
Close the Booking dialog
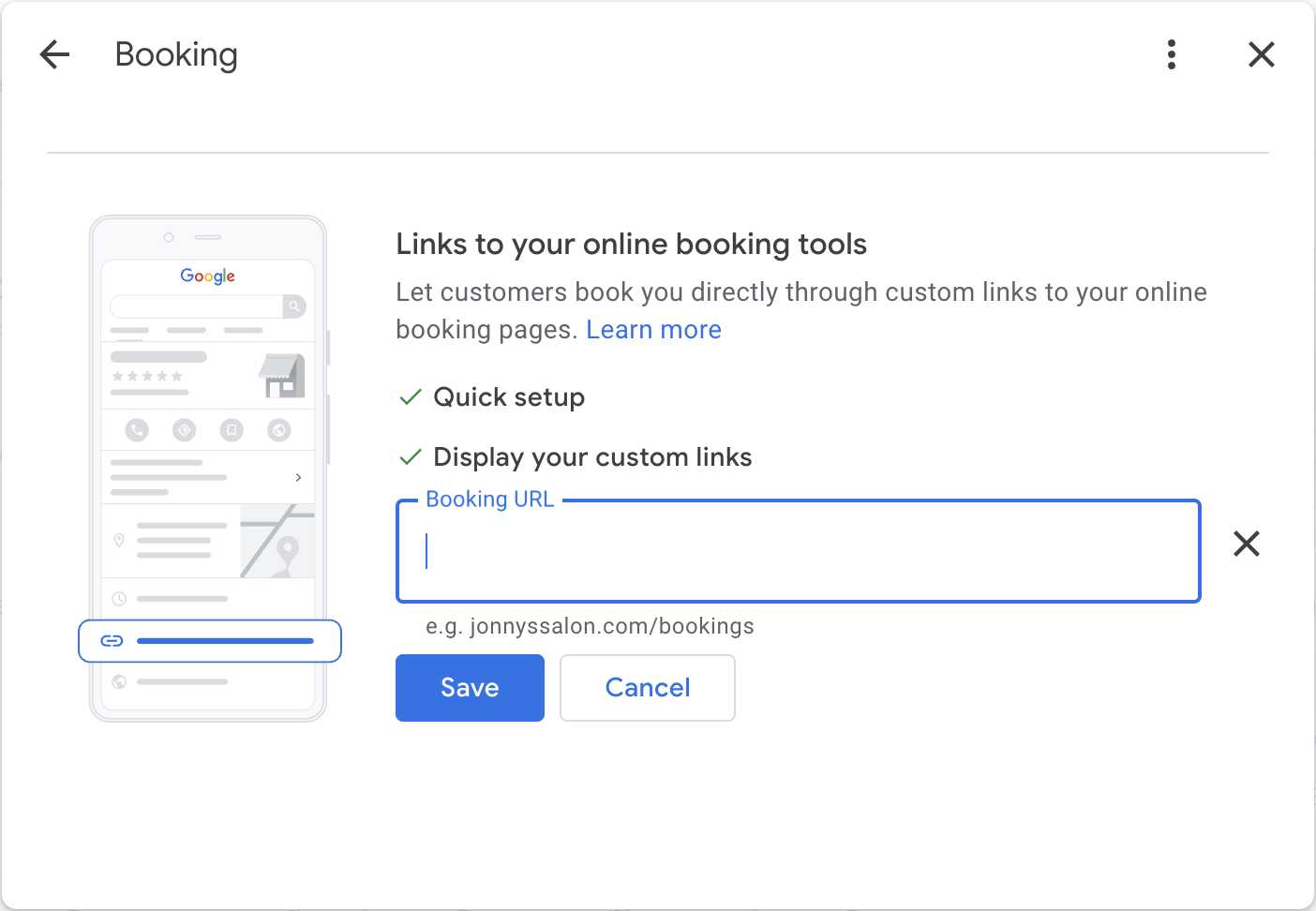click(1262, 54)
